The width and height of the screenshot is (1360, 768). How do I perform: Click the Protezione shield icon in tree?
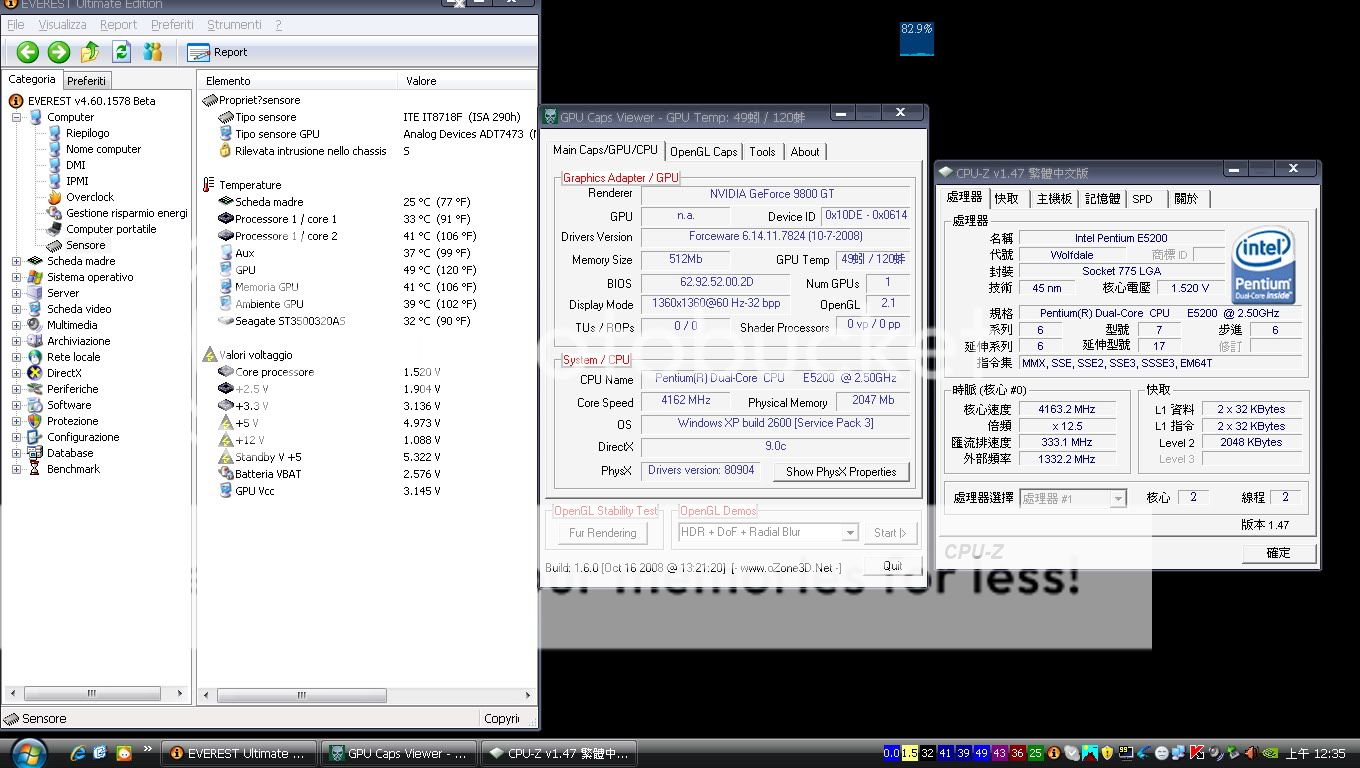tap(35, 421)
